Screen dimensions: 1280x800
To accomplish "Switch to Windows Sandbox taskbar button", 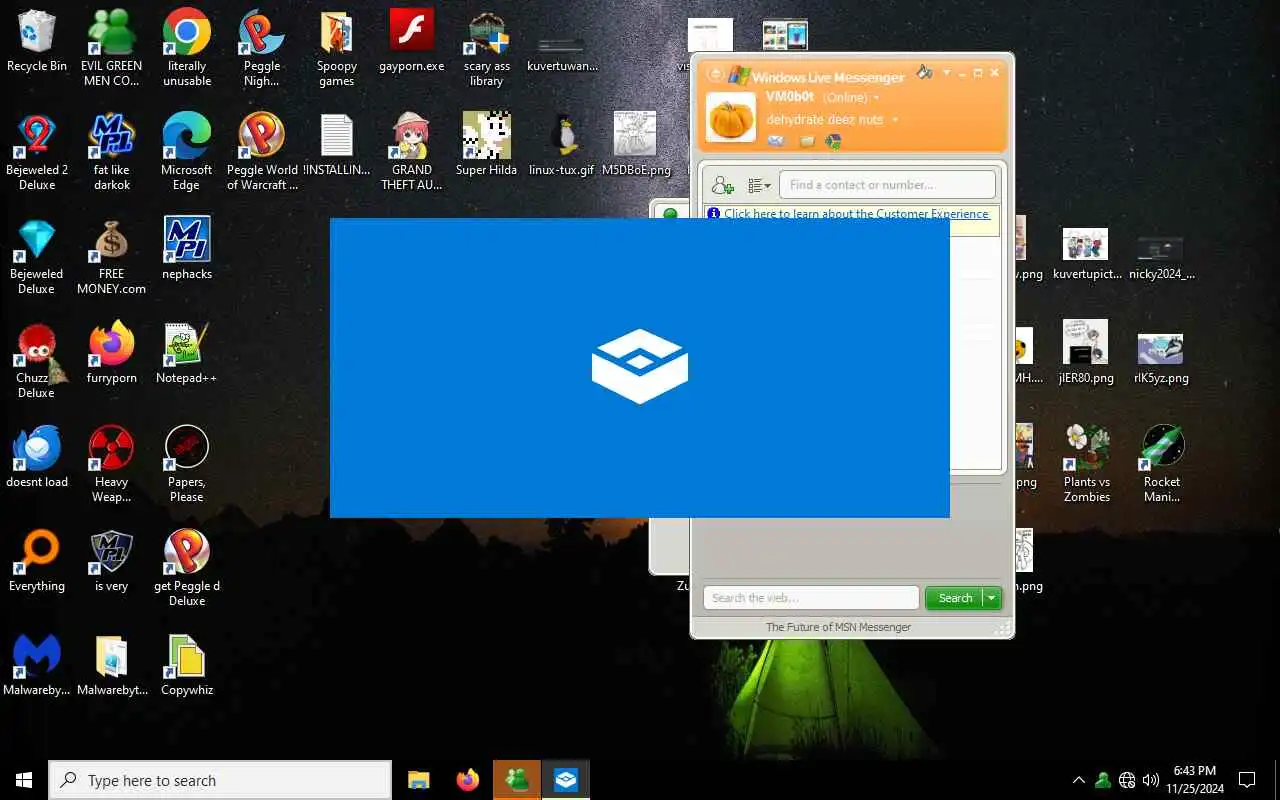I will [566, 780].
